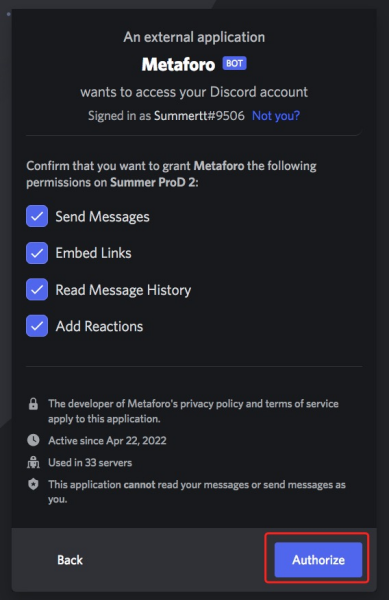Viewport: 389px width, 600px height.
Task: Untick the Add Reactions checkbox
Action: 37,326
